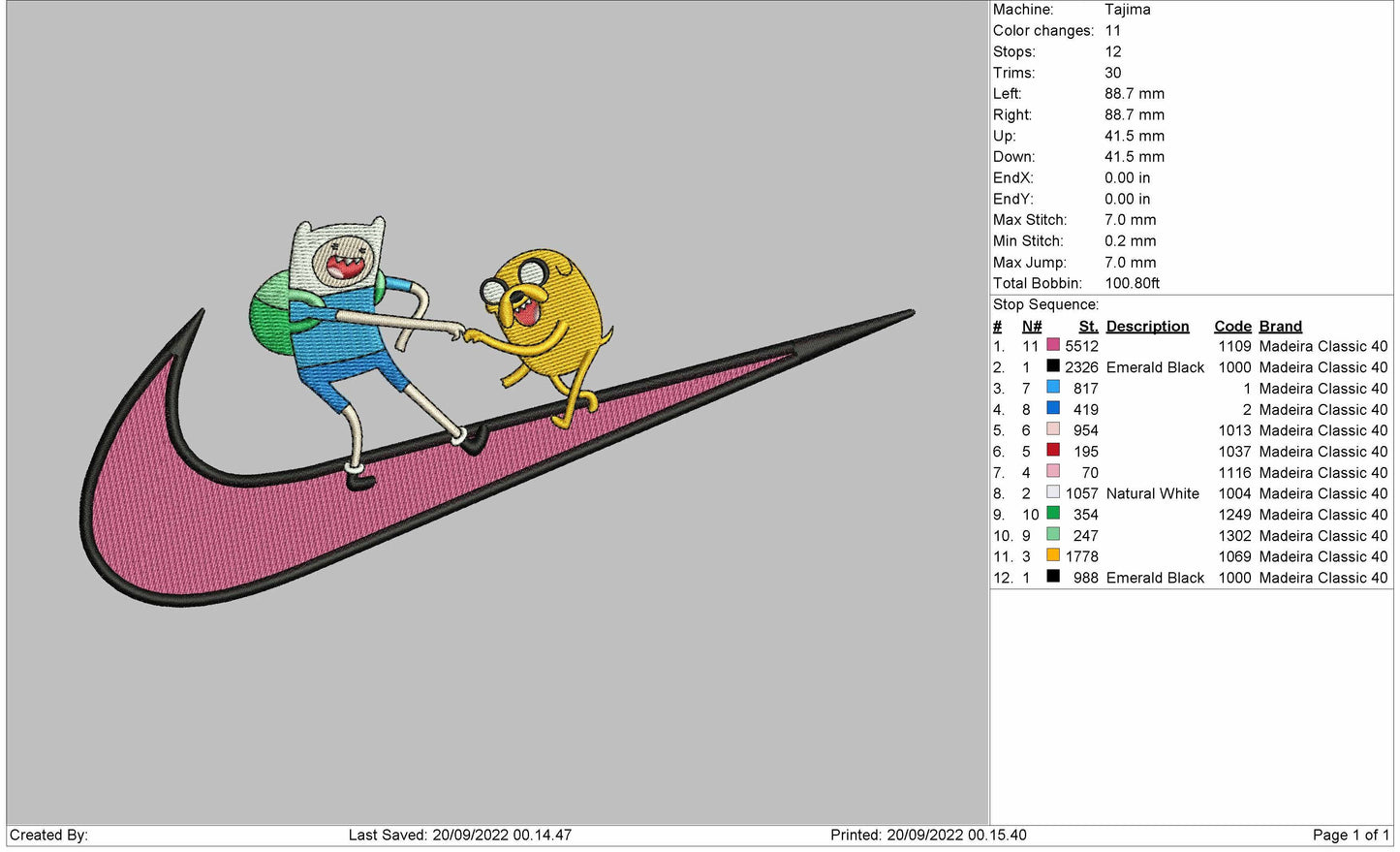
Task: Click the Code column header
Action: click(x=1232, y=327)
